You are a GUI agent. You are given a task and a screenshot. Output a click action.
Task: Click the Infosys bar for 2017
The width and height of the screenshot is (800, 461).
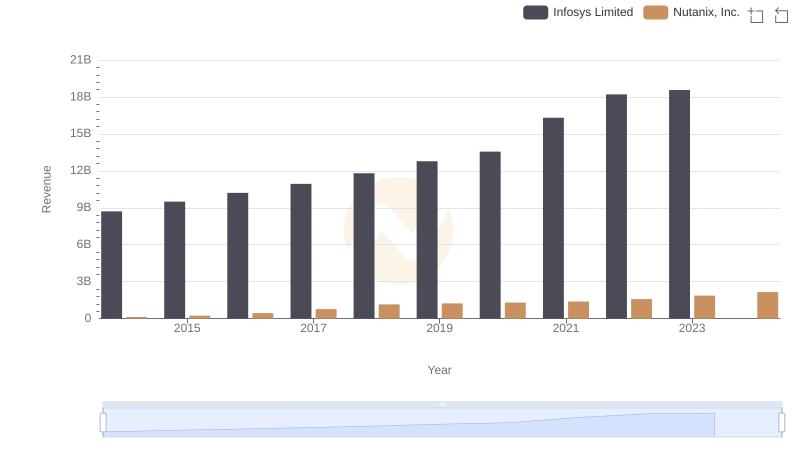click(301, 251)
